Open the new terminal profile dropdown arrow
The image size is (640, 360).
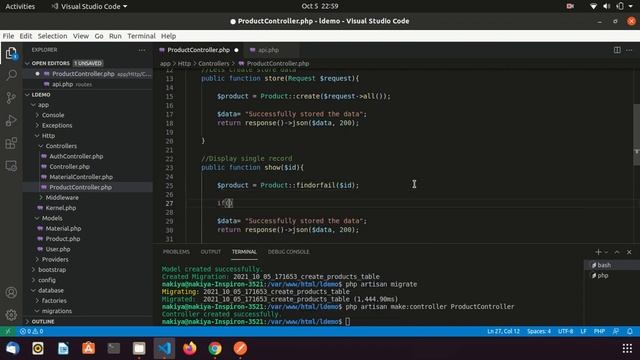point(606,252)
